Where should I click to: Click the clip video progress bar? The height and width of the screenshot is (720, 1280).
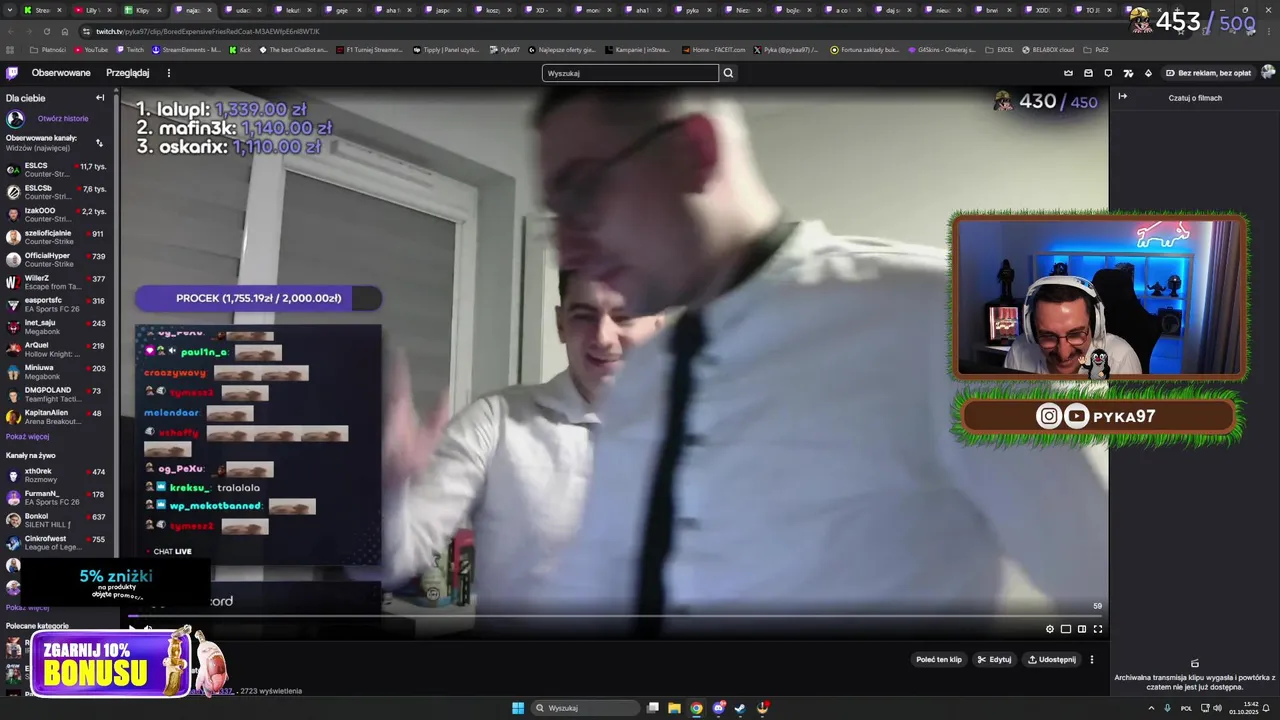(615, 616)
